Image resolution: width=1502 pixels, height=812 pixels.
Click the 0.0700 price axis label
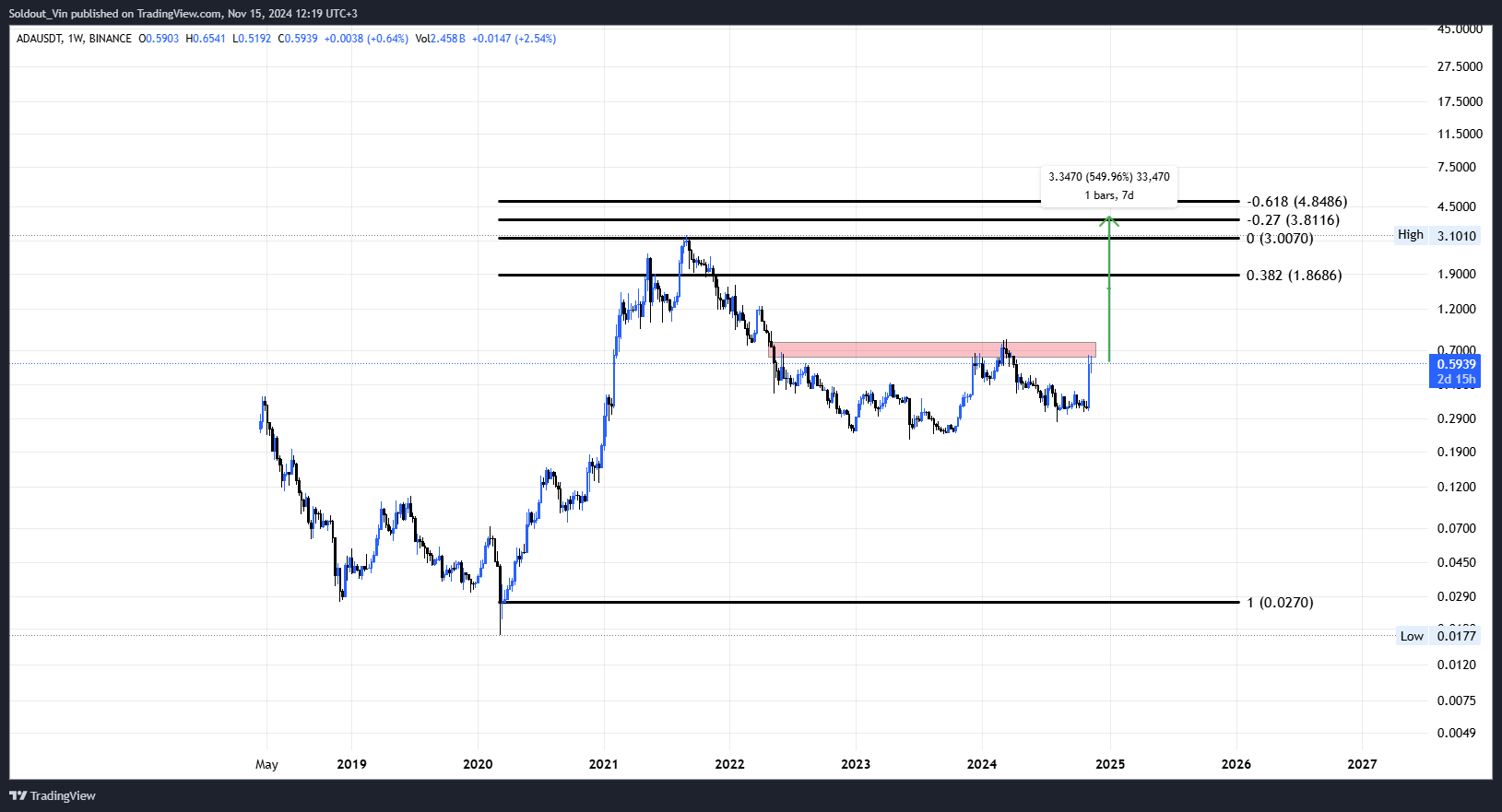1457,528
